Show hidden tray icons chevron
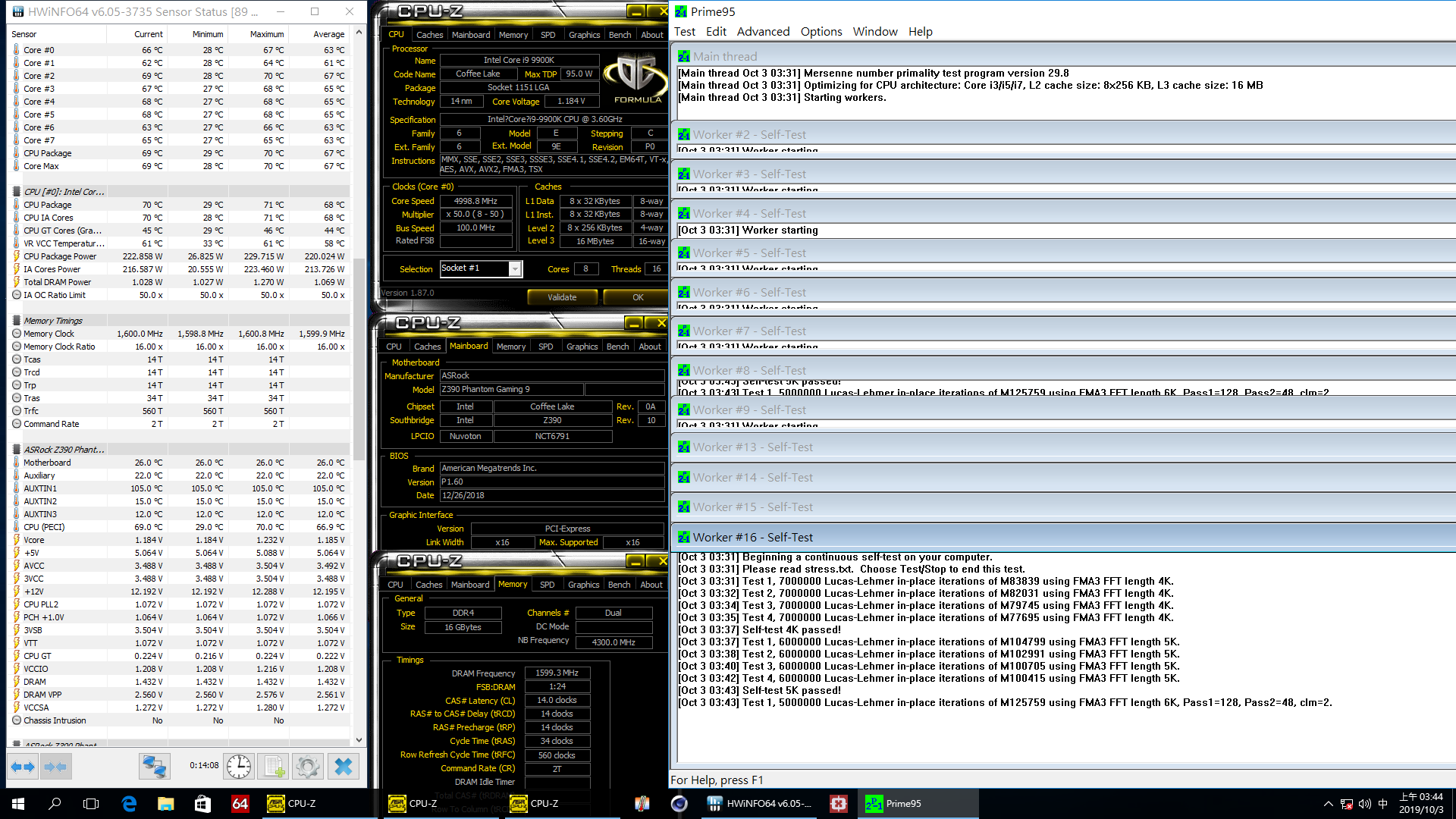 (1328, 804)
